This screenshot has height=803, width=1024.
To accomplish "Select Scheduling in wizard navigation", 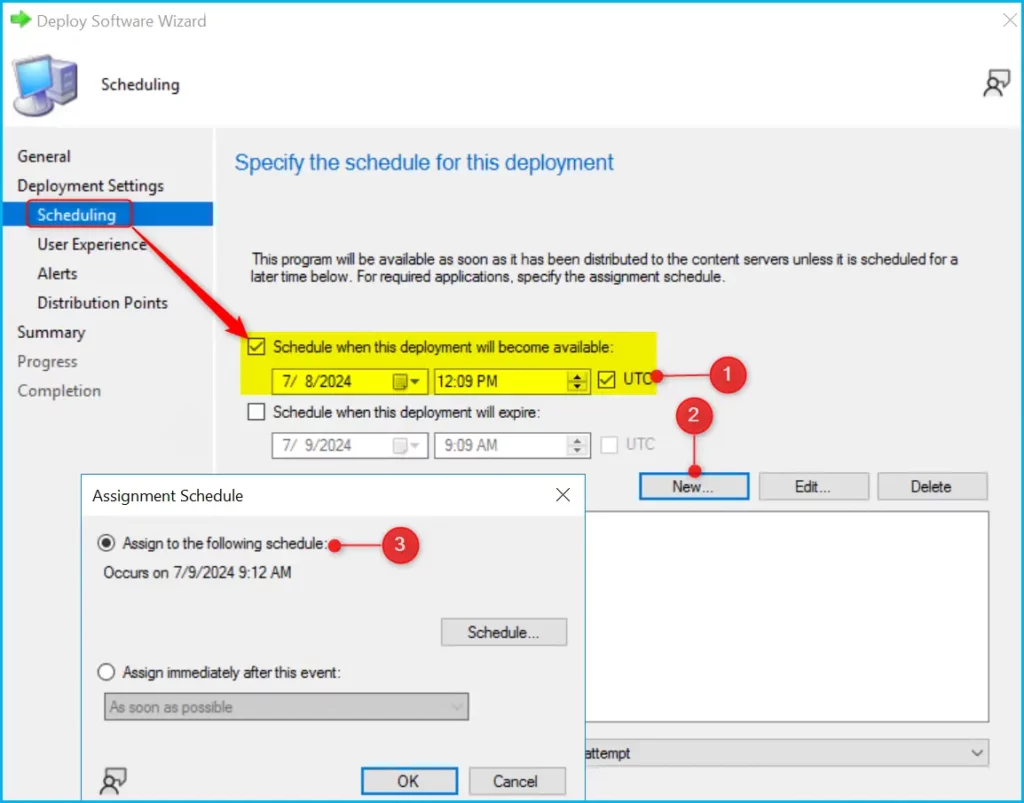I will pos(76,215).
